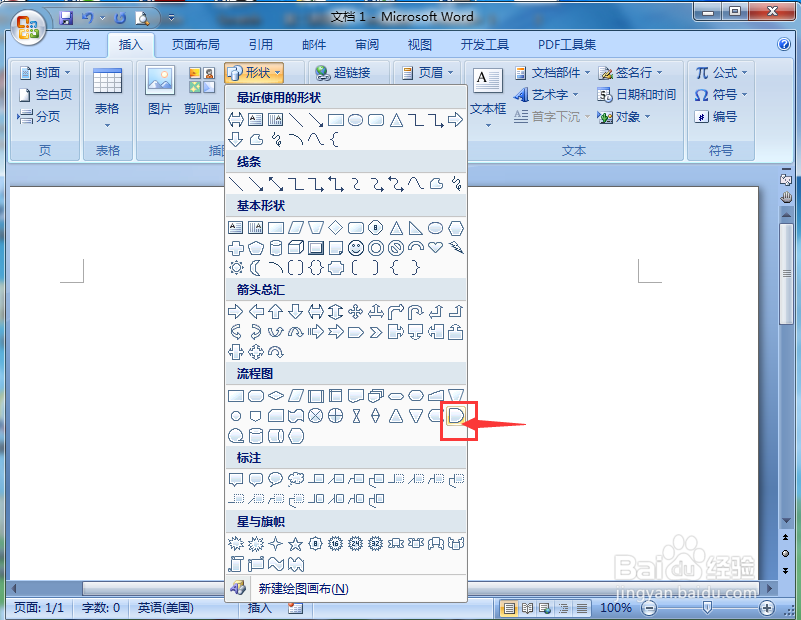Insert a Page Break (分页)
Viewport: 801px width, 620px height.
[x=39, y=117]
